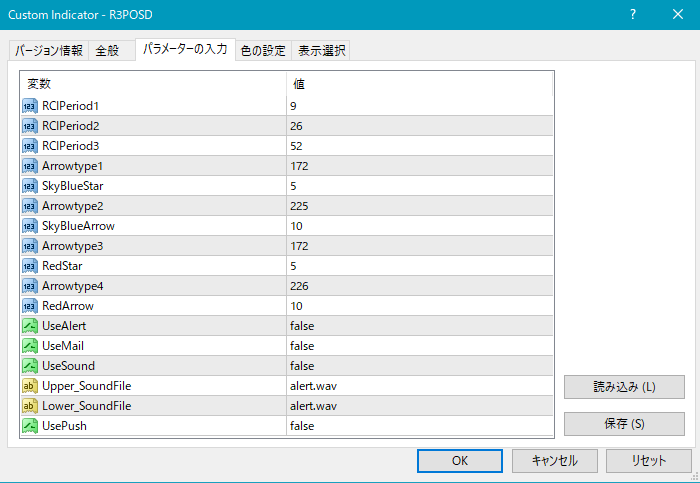Viewport: 700px width, 483px height.
Task: Switch to the 色の設定 tab
Action: (263, 51)
